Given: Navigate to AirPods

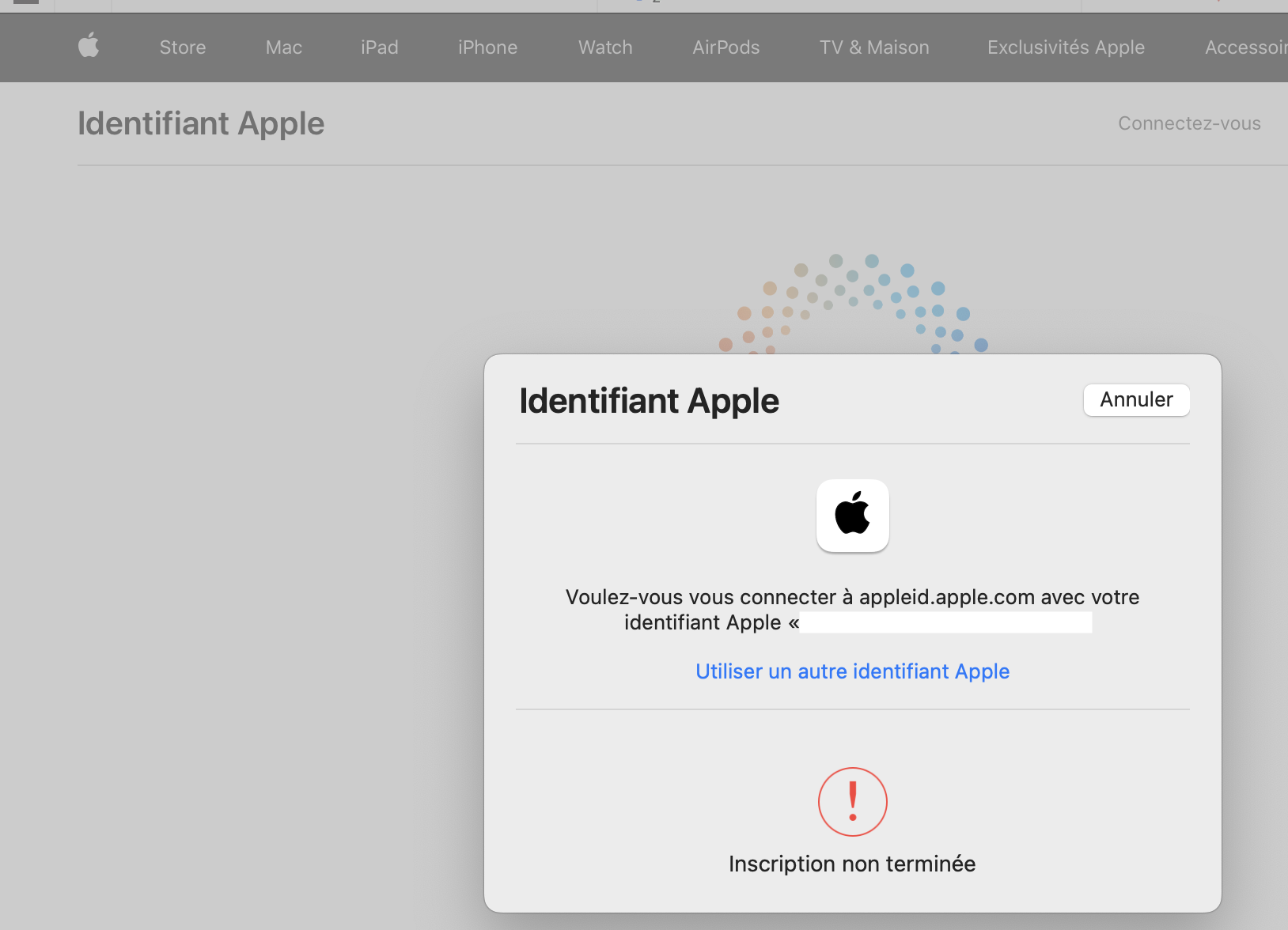Looking at the screenshot, I should [726, 47].
